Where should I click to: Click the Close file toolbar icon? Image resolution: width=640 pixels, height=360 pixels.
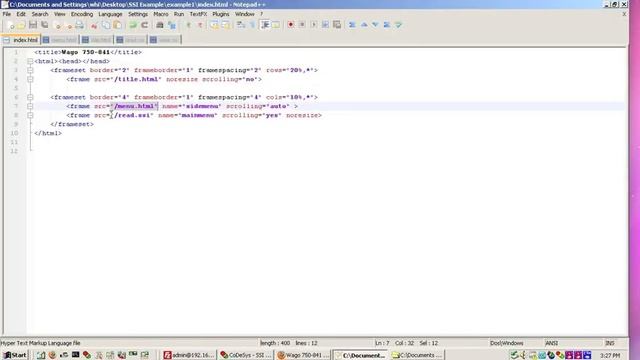[57, 25]
